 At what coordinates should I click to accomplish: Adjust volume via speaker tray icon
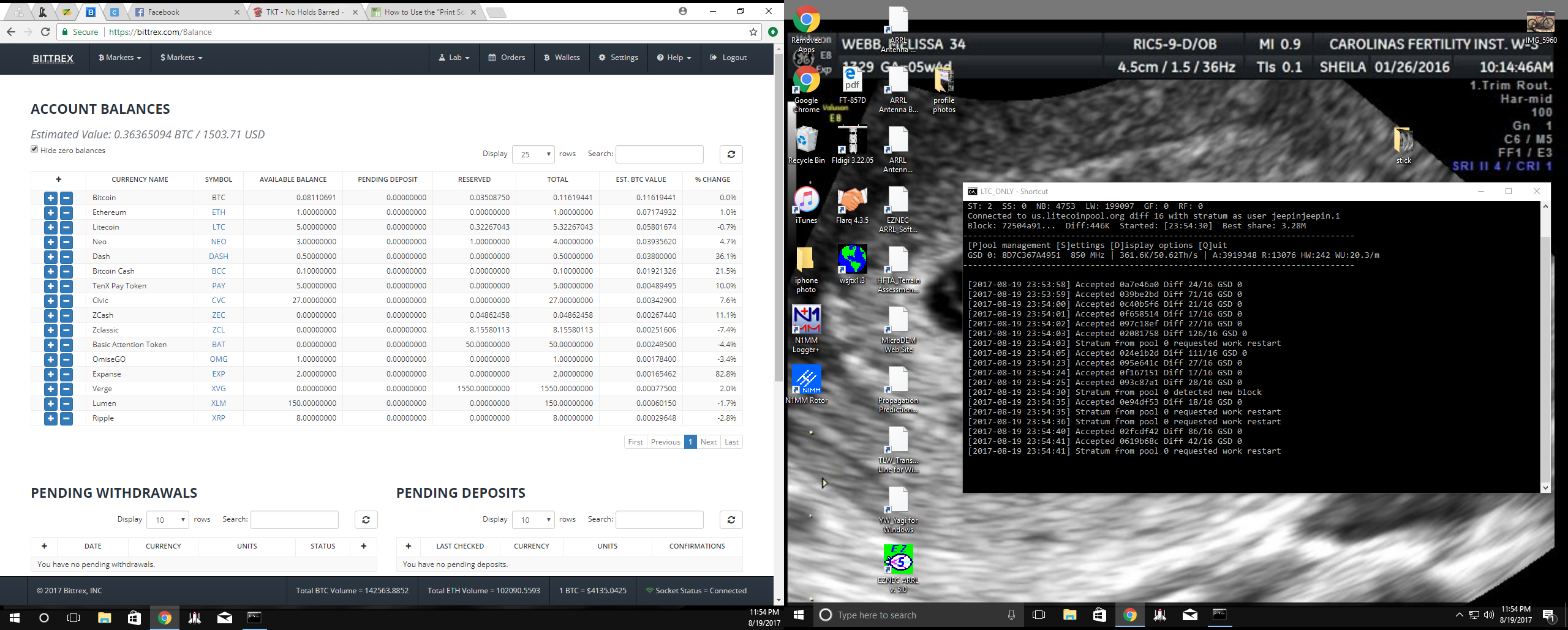1489,615
